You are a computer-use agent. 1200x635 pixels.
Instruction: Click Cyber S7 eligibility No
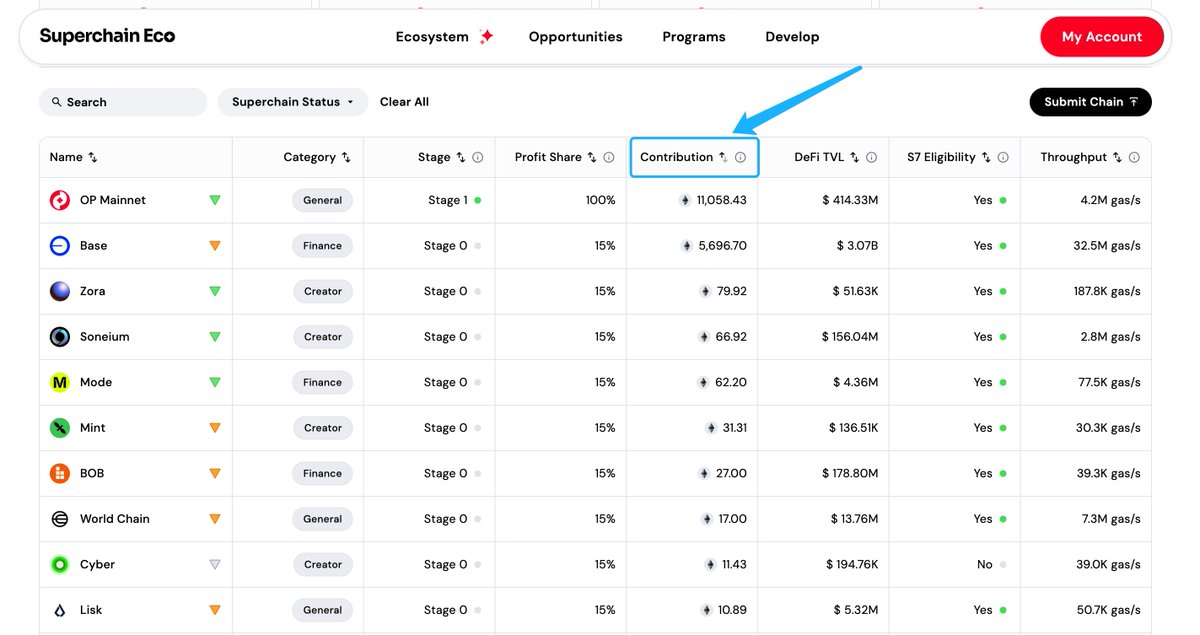click(x=985, y=564)
